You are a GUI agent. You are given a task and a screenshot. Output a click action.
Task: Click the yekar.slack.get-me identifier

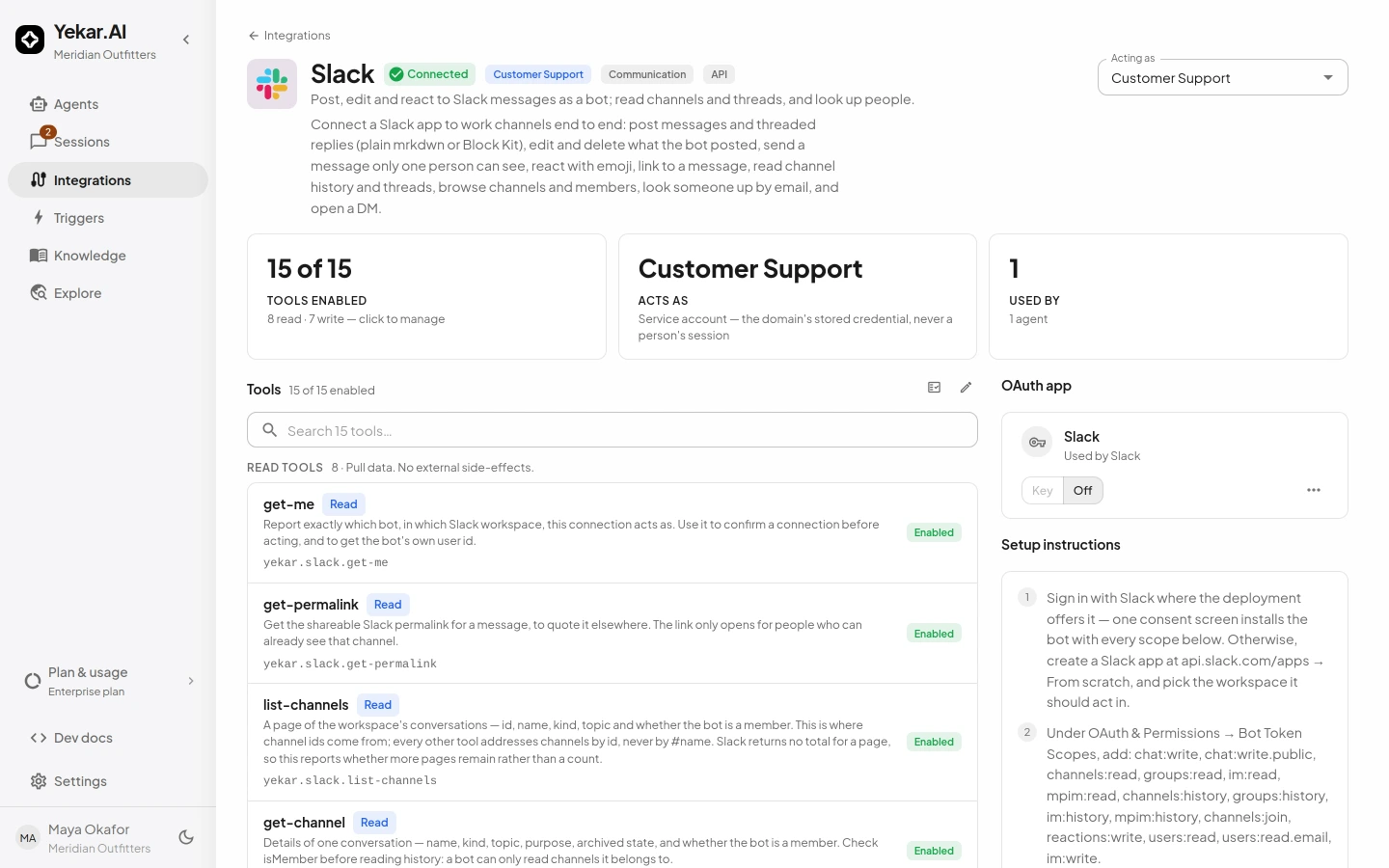[326, 562]
